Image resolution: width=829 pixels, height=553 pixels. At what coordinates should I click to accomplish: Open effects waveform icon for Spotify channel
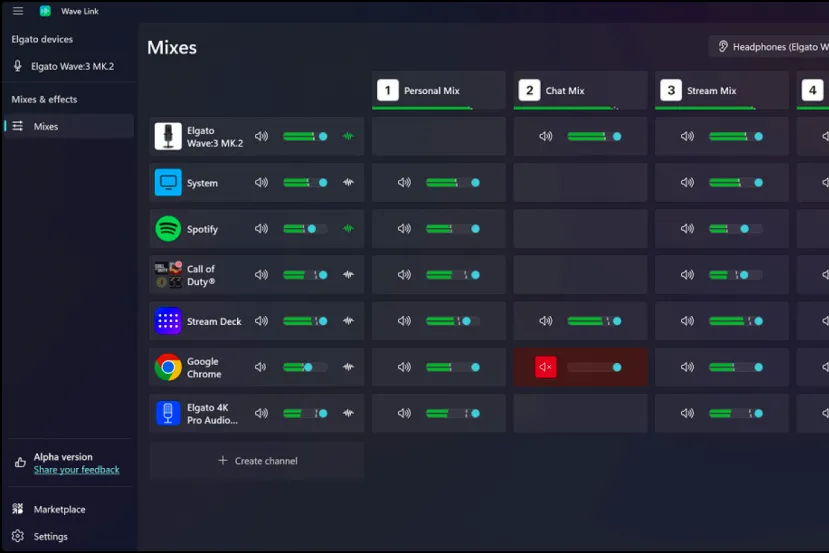point(348,228)
